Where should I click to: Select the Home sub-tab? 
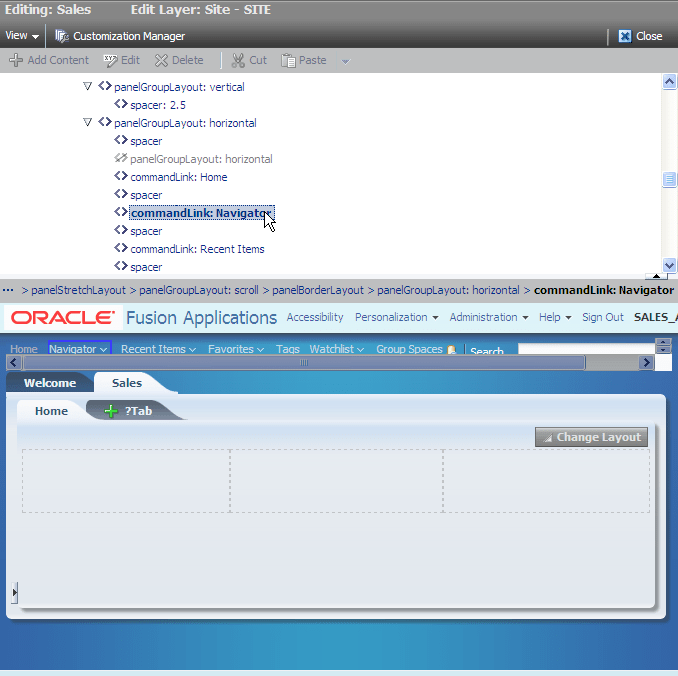pos(51,411)
